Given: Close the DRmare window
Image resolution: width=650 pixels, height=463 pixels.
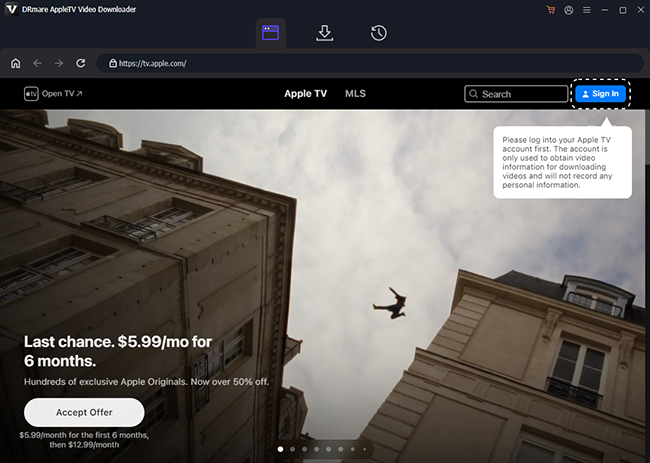Looking at the screenshot, I should coord(640,10).
